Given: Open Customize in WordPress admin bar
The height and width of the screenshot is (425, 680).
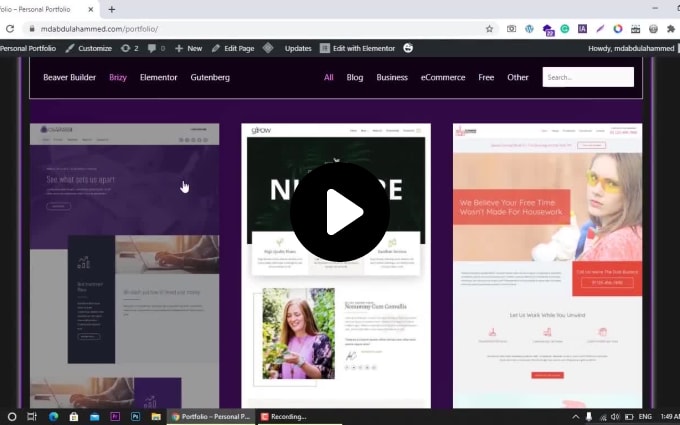Looking at the screenshot, I should coord(89,48).
